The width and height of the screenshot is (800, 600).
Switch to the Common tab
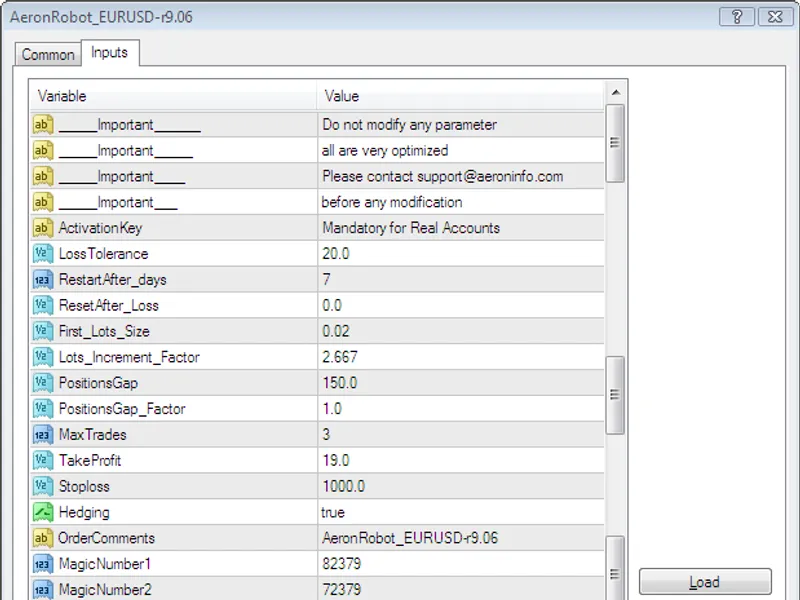coord(48,54)
